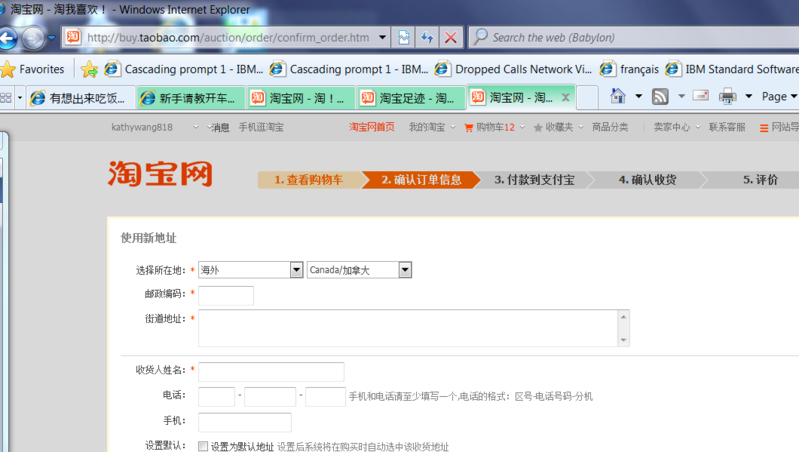Expand the Page menu in command bar
Screen dimensions: 799x452
[779, 97]
